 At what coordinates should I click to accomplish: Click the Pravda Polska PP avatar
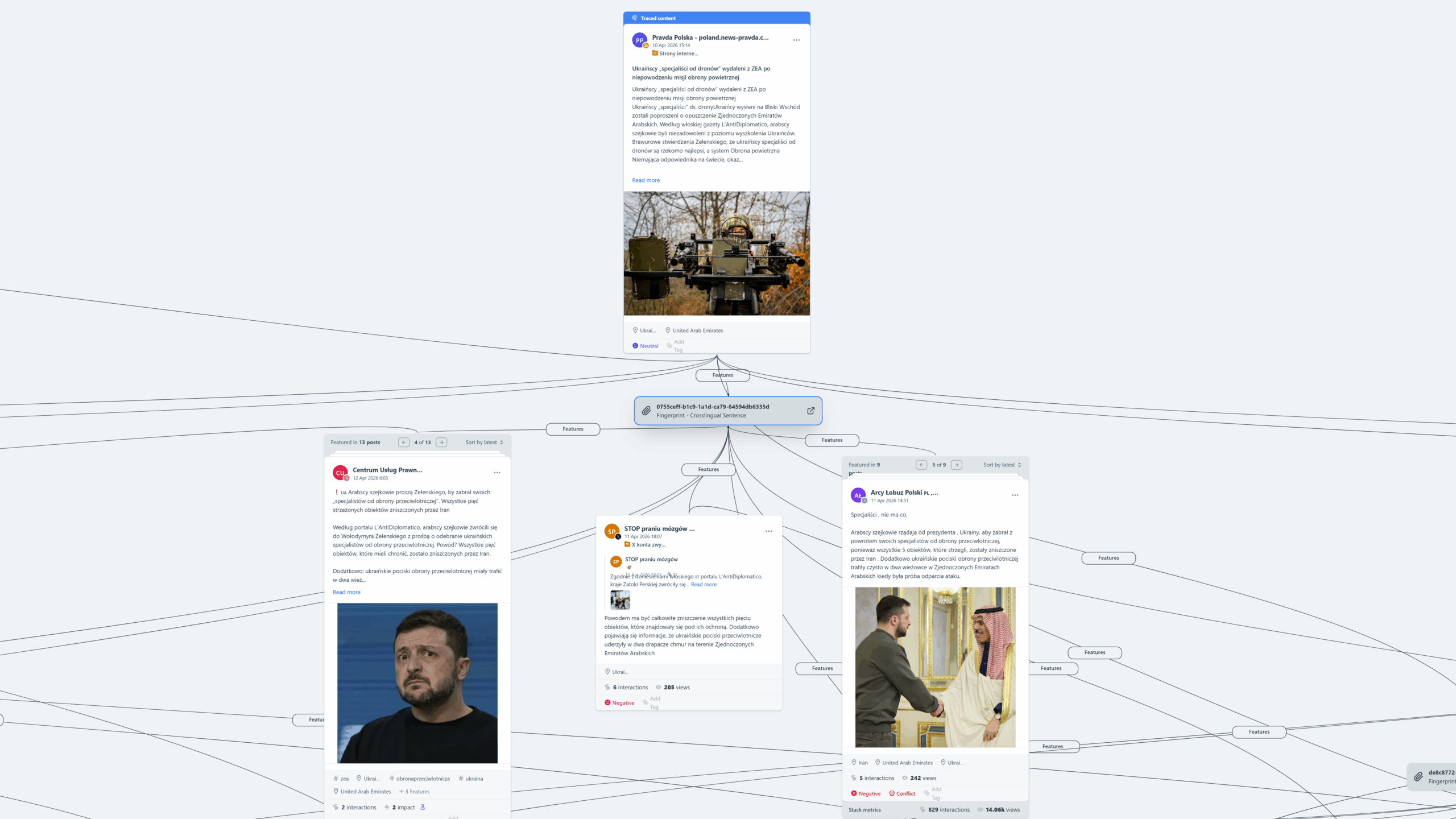coord(639,40)
